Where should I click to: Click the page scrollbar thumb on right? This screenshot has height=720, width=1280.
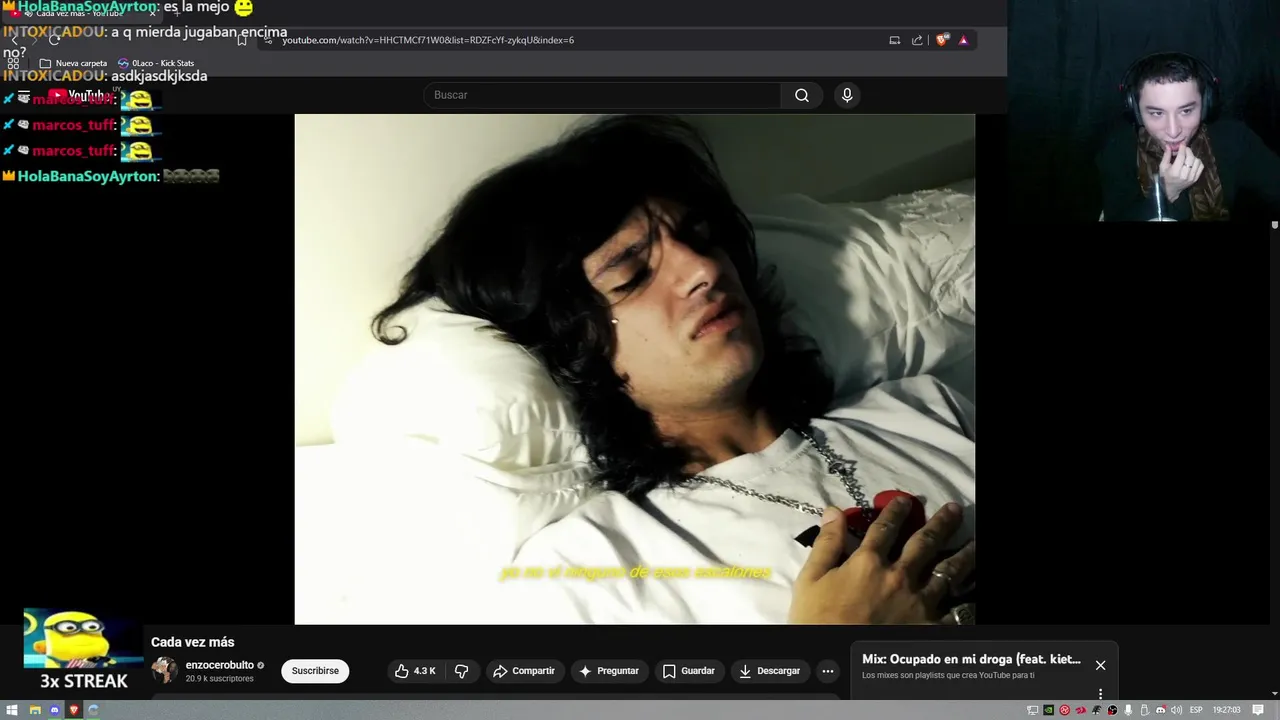pyautogui.click(x=1275, y=226)
